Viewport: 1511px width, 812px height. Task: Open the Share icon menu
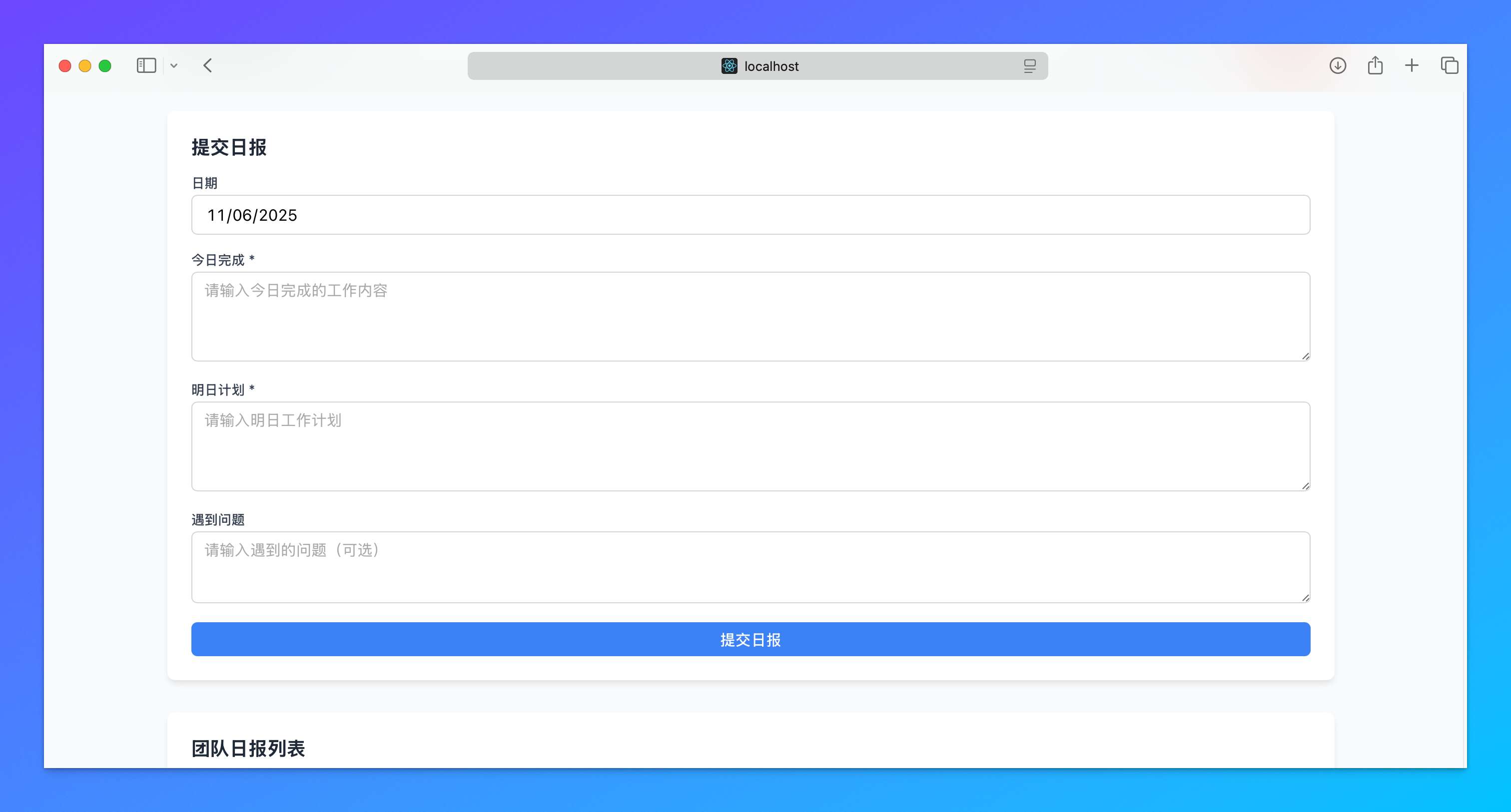[x=1375, y=65]
